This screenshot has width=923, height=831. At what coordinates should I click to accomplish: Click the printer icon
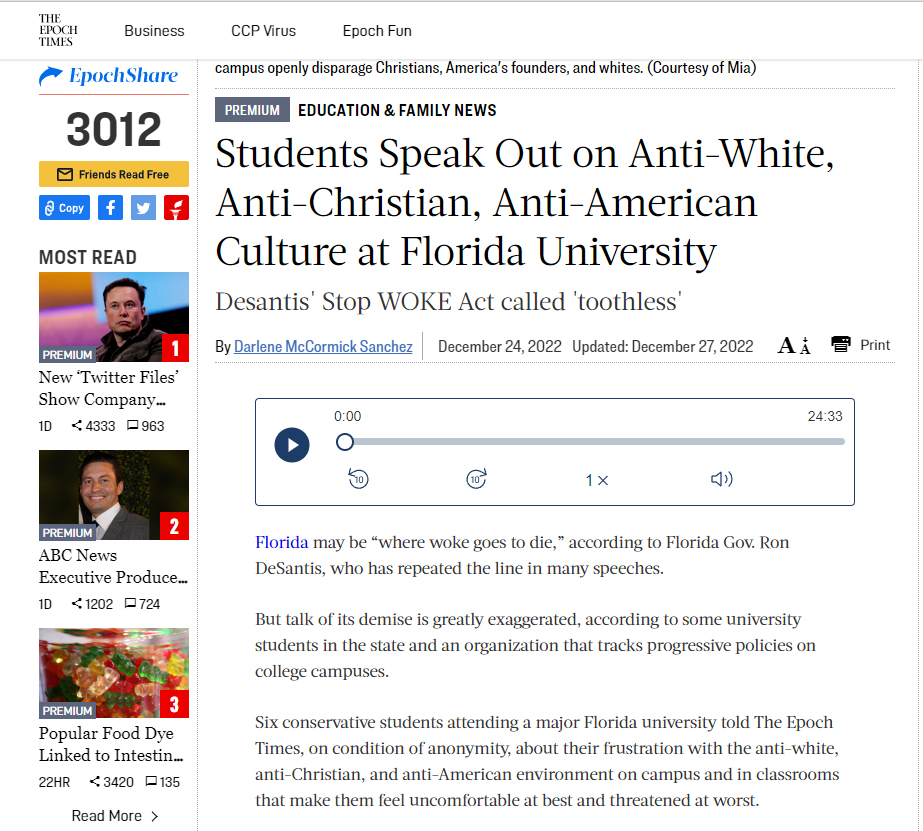tap(841, 344)
